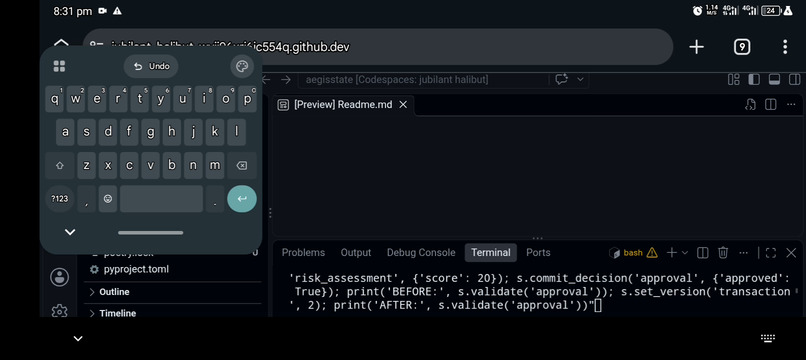The image size is (806, 360).
Task: Select the [Preview] Readme.md tab
Action: pyautogui.click(x=343, y=105)
